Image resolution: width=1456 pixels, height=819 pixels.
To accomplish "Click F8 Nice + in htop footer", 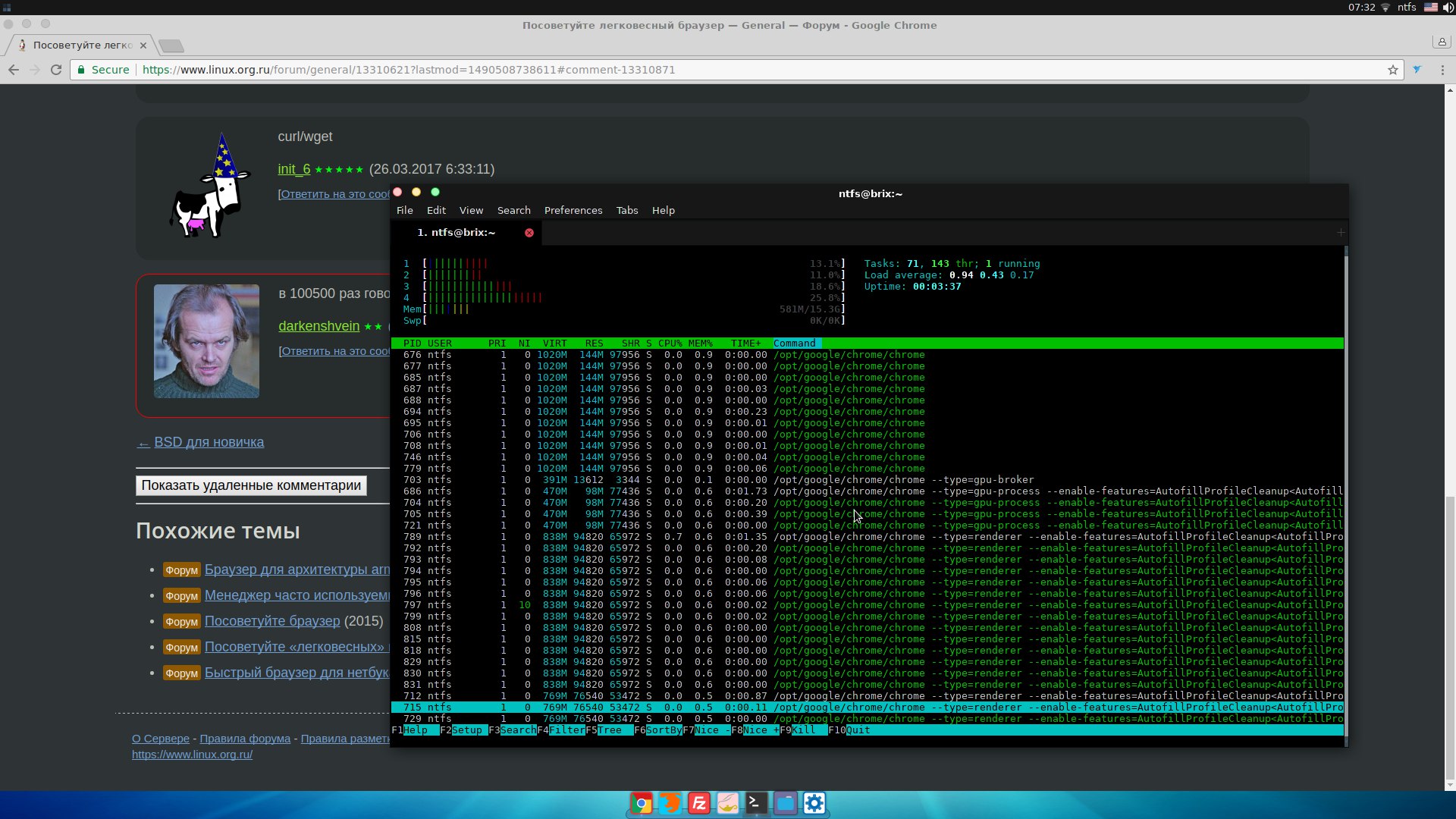I will click(755, 730).
